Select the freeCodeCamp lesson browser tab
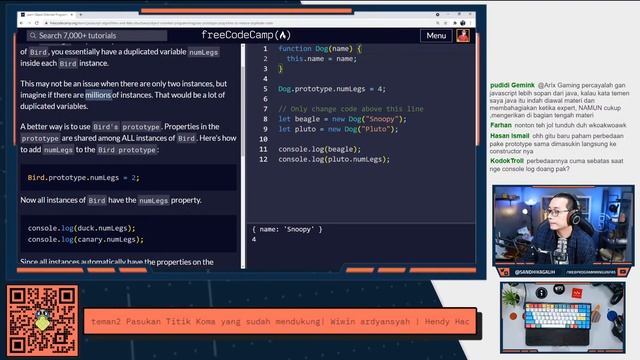The height and width of the screenshot is (360, 640). (47, 15)
